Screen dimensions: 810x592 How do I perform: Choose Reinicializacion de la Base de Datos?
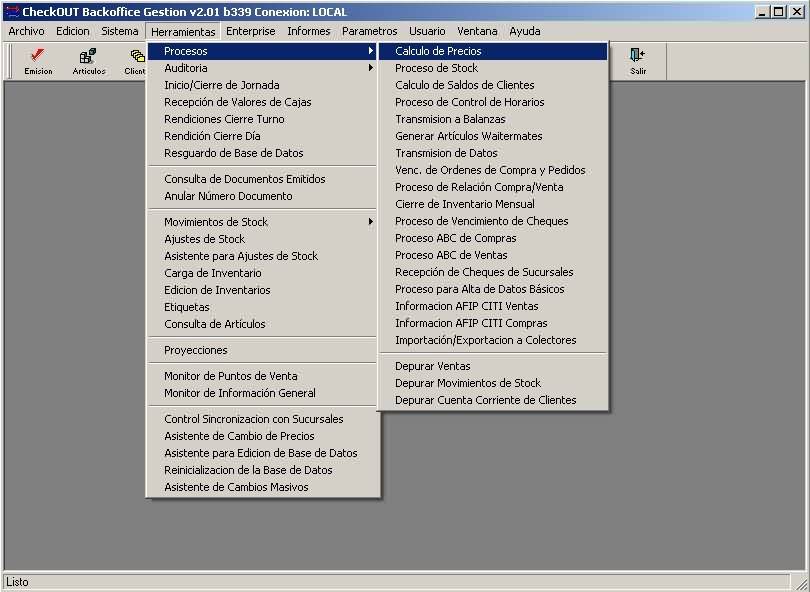click(x=262, y=470)
